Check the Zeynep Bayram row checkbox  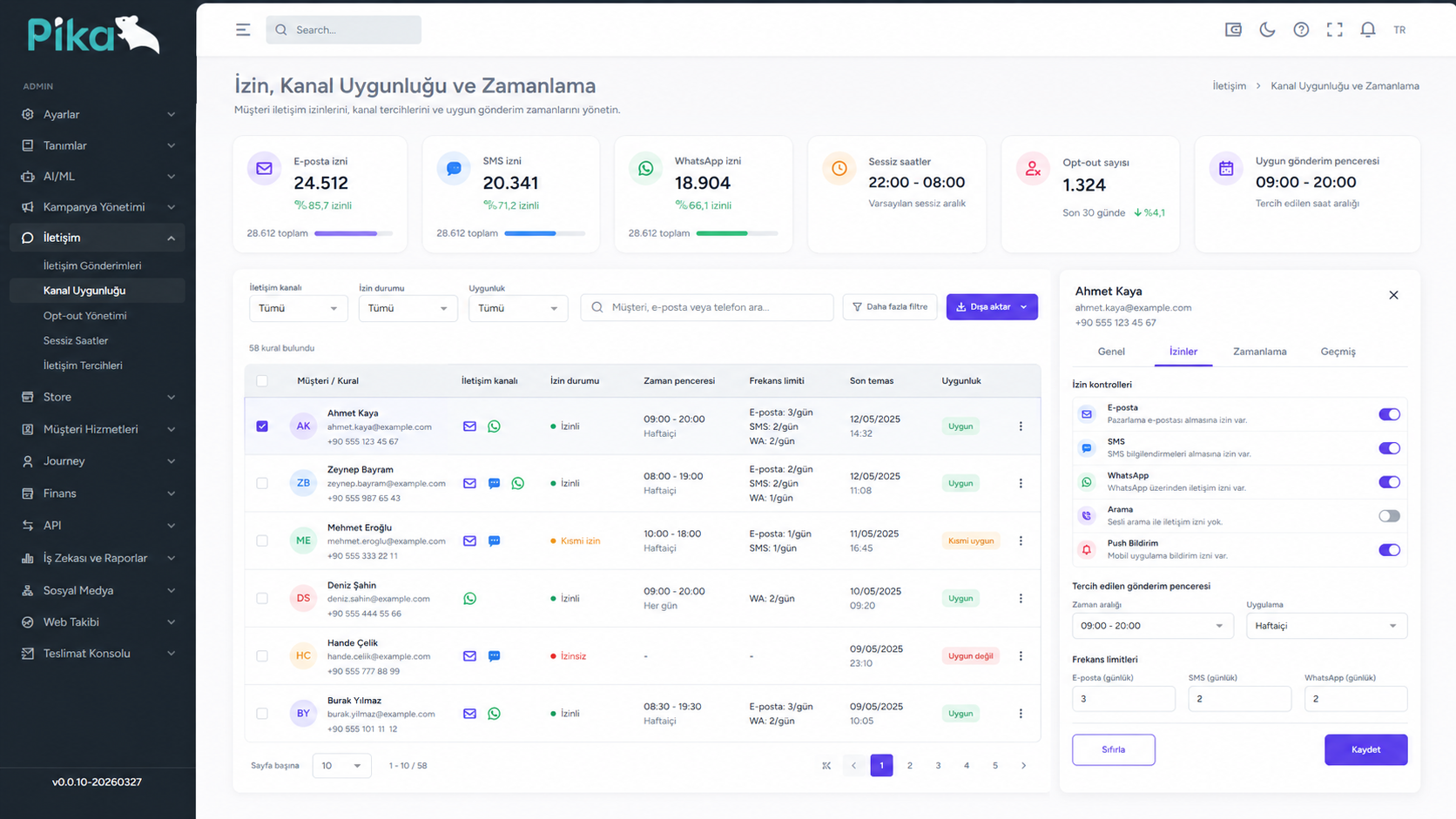click(262, 483)
